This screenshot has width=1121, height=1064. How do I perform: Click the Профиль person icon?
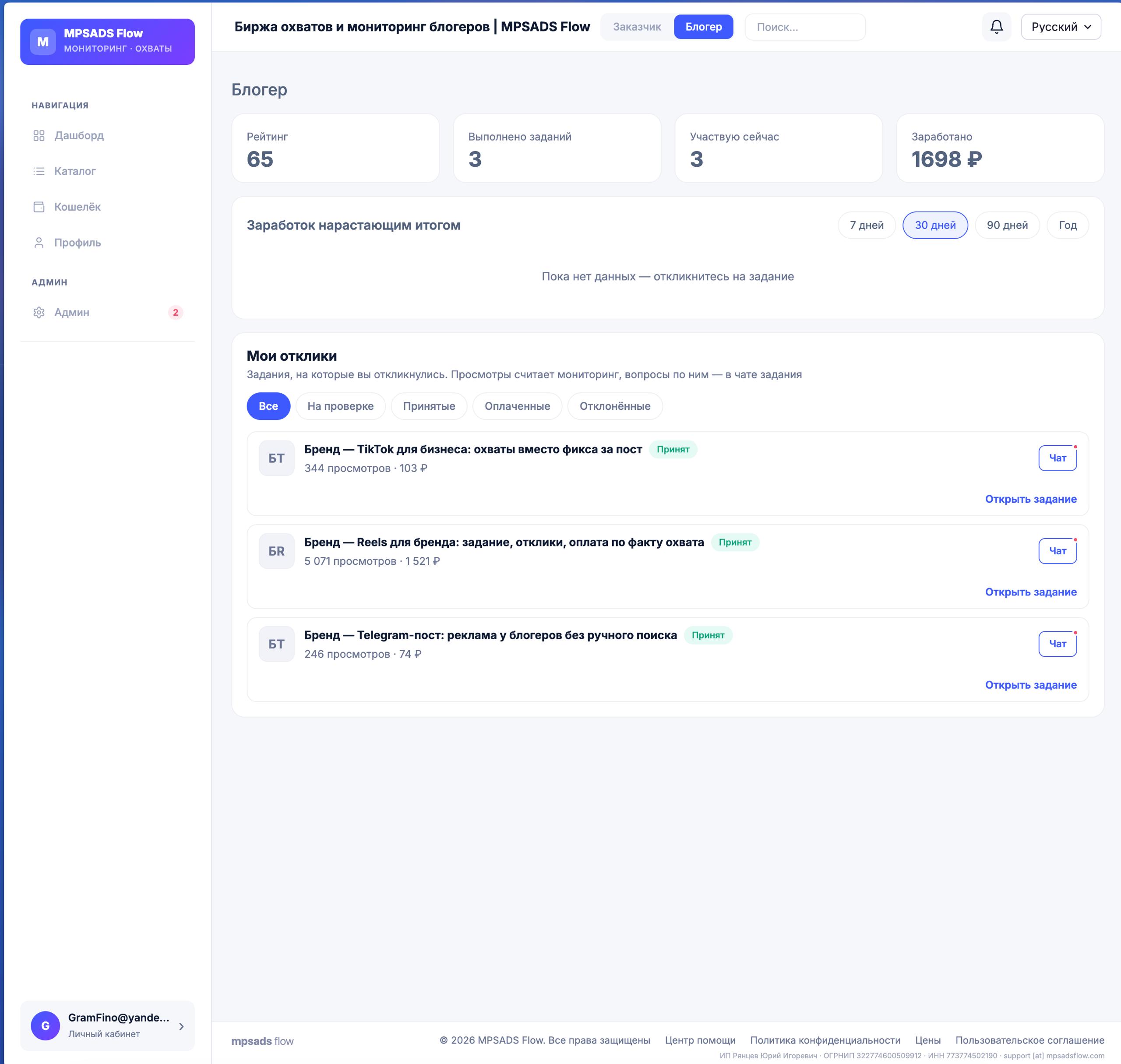[39, 243]
